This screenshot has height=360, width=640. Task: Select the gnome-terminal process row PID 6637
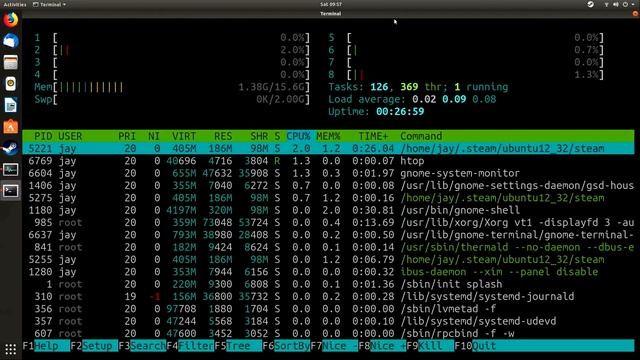coord(328,235)
